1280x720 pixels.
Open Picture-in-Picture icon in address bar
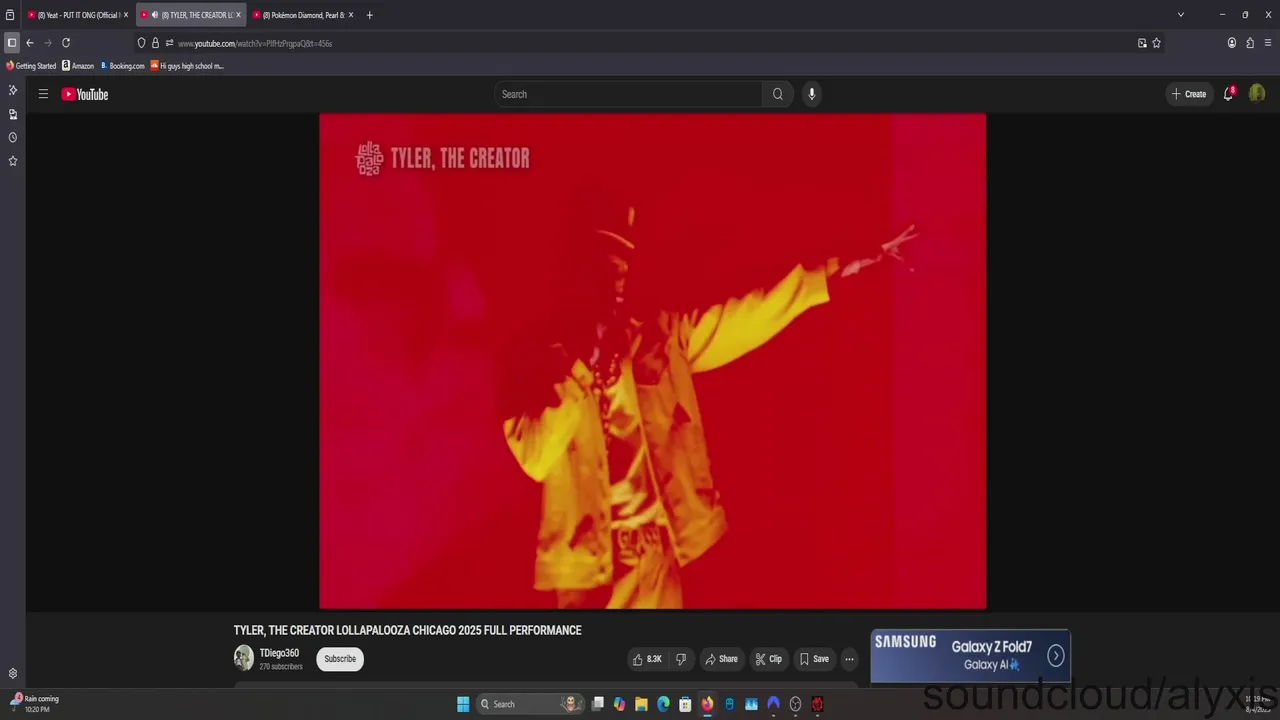point(1142,43)
